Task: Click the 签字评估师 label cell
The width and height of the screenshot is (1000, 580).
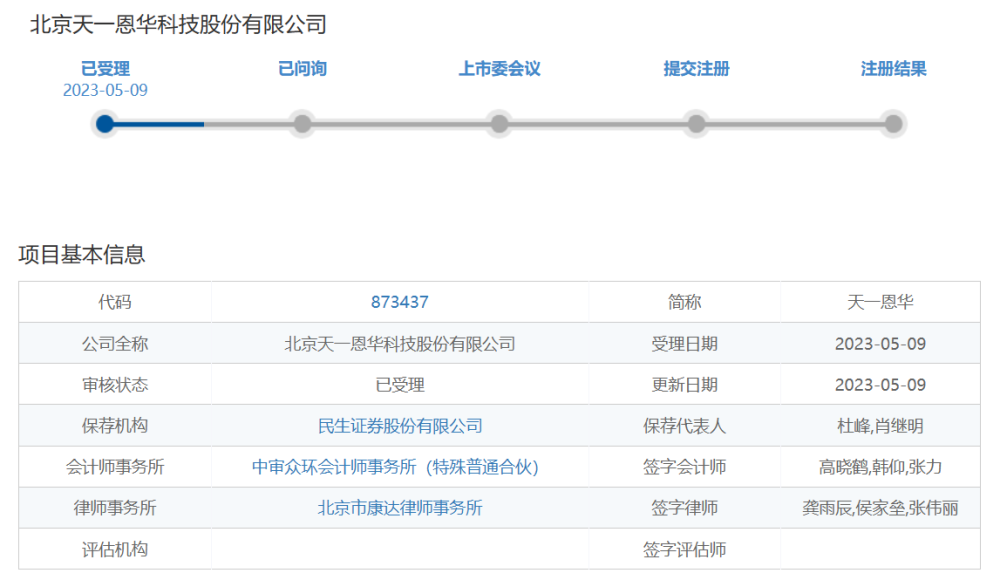Action: (684, 549)
